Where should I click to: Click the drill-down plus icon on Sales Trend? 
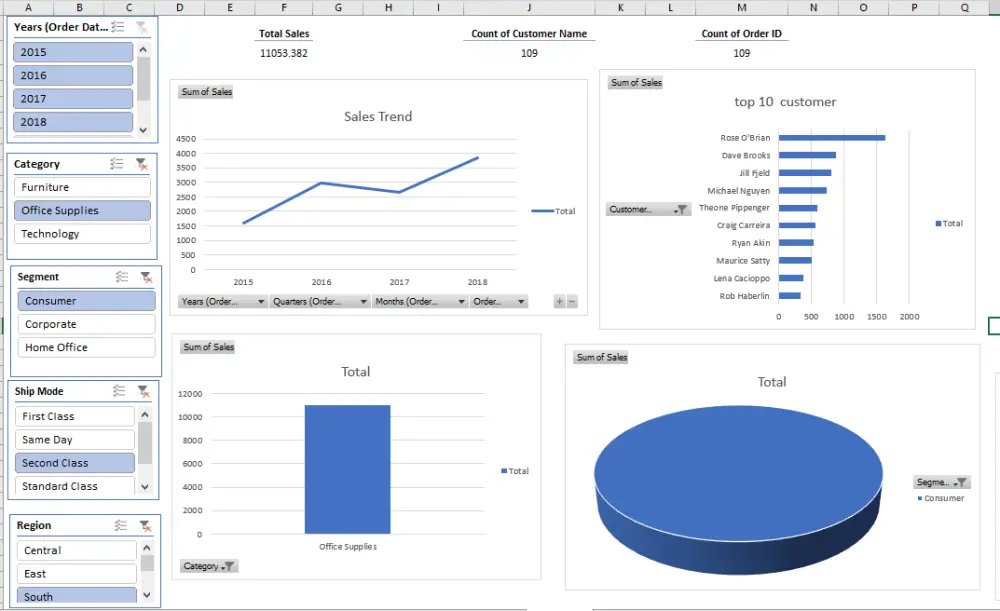click(558, 299)
